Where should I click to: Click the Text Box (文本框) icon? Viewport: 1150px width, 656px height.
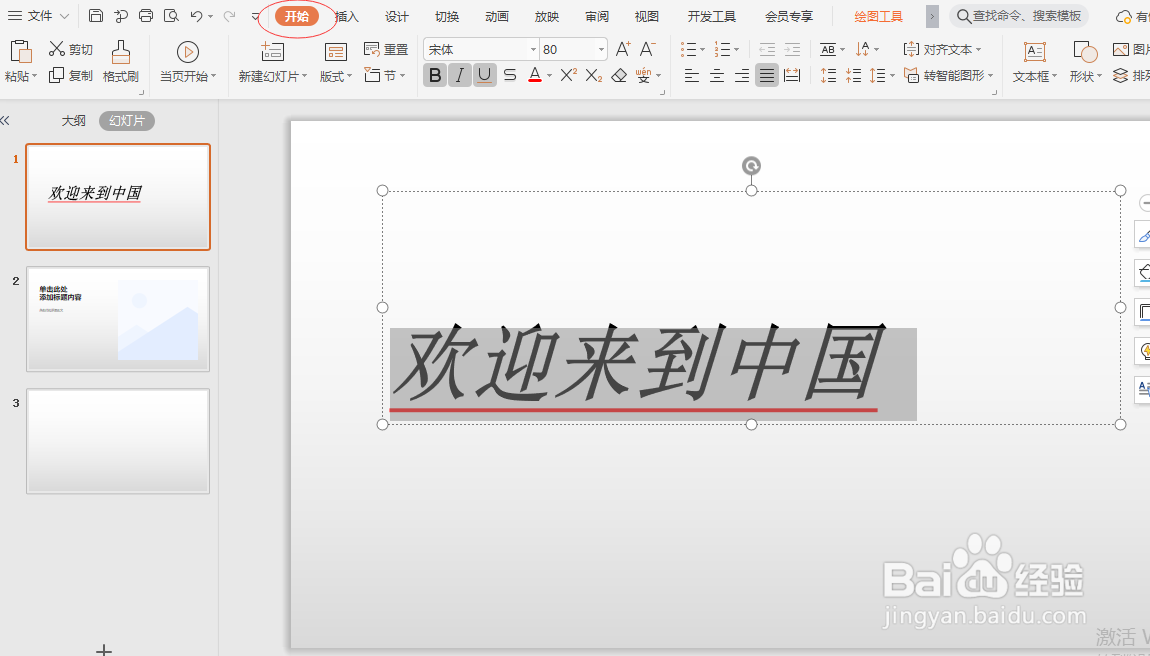tap(1035, 52)
